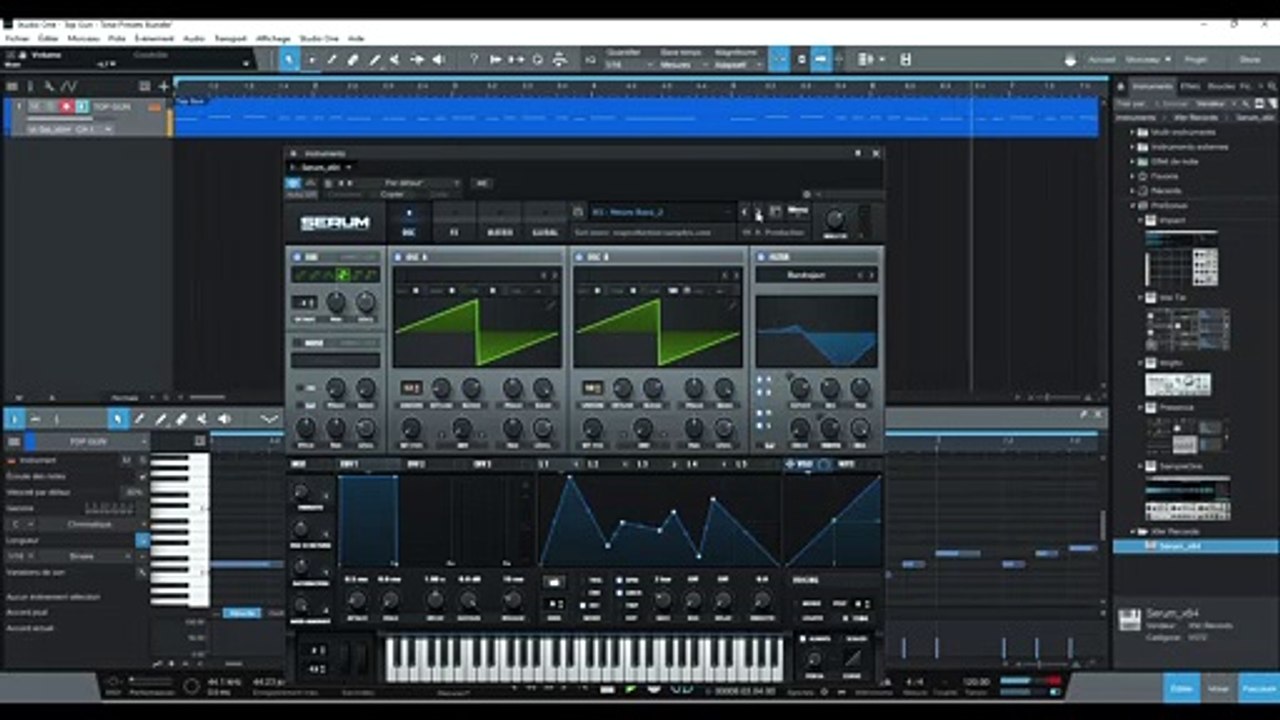Screen dimensions: 1280x720
Task: Click the Serum Menu button
Action: [798, 211]
